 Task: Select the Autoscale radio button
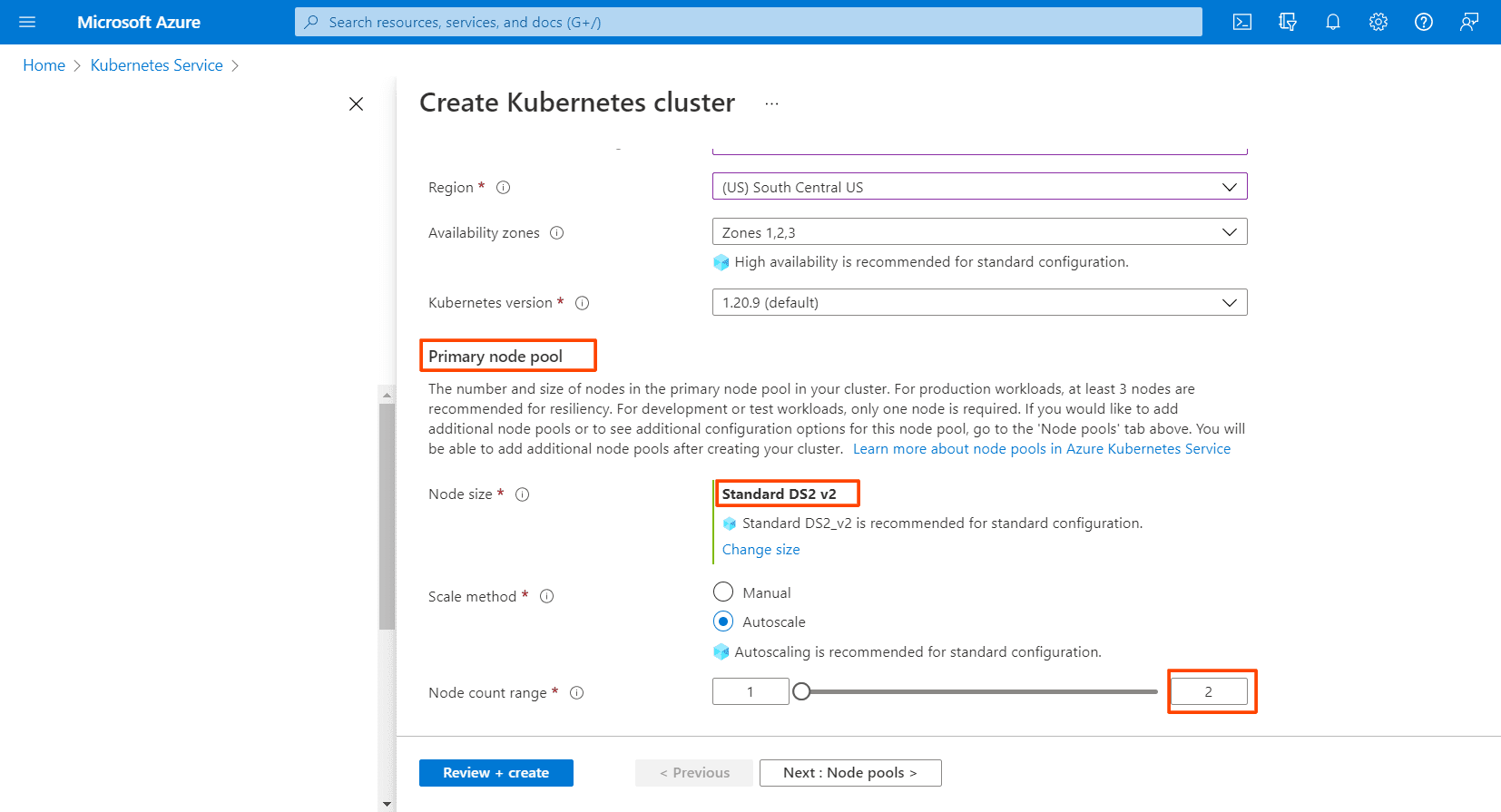tap(723, 621)
